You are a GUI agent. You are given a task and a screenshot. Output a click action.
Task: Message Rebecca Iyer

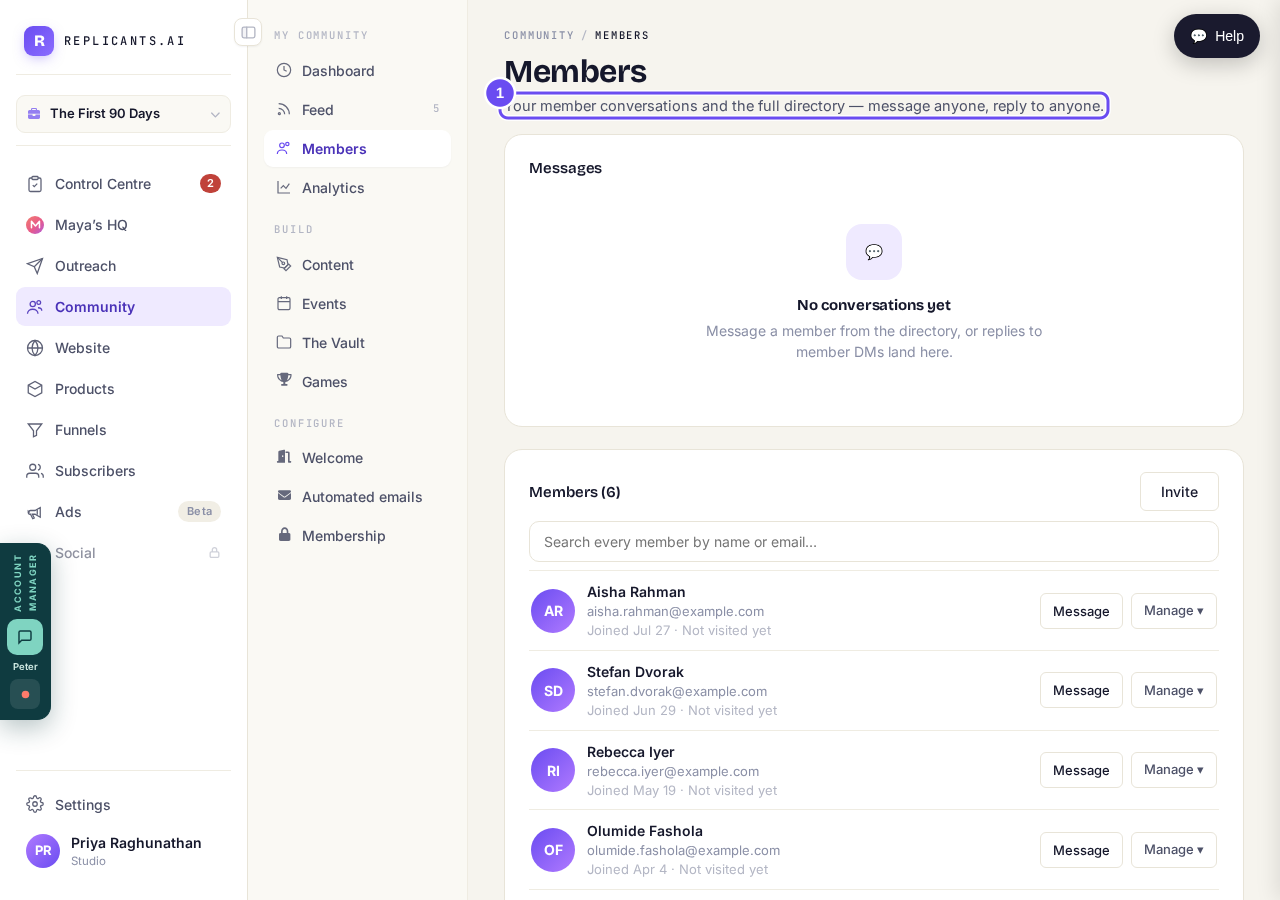pos(1081,770)
